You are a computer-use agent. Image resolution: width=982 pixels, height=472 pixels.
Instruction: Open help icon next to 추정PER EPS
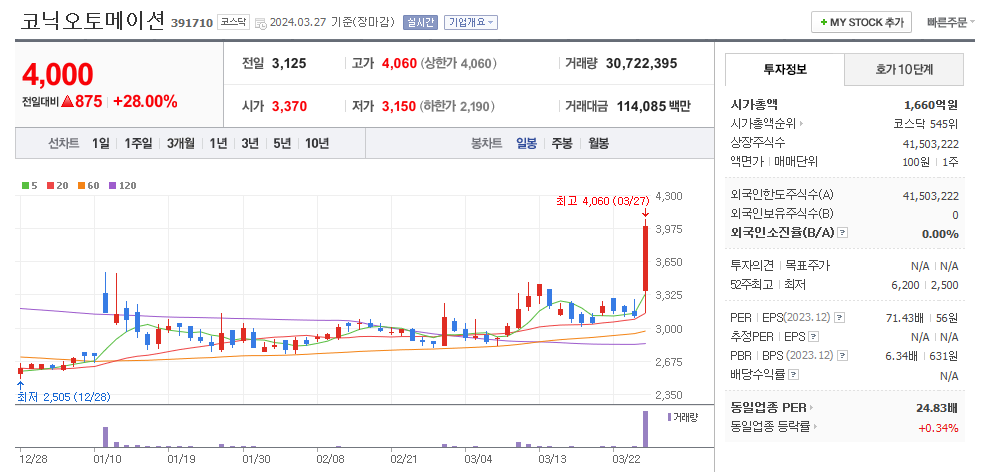[x=813, y=337]
